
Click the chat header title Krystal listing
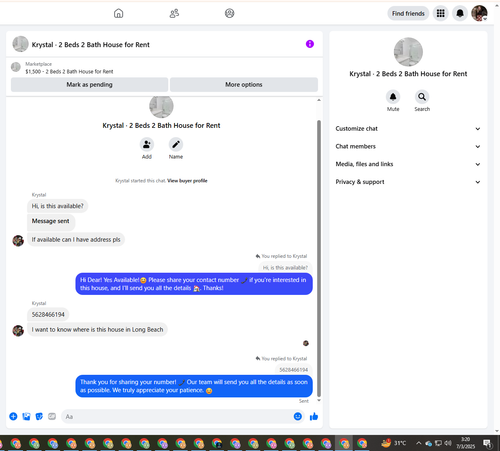coord(90,44)
